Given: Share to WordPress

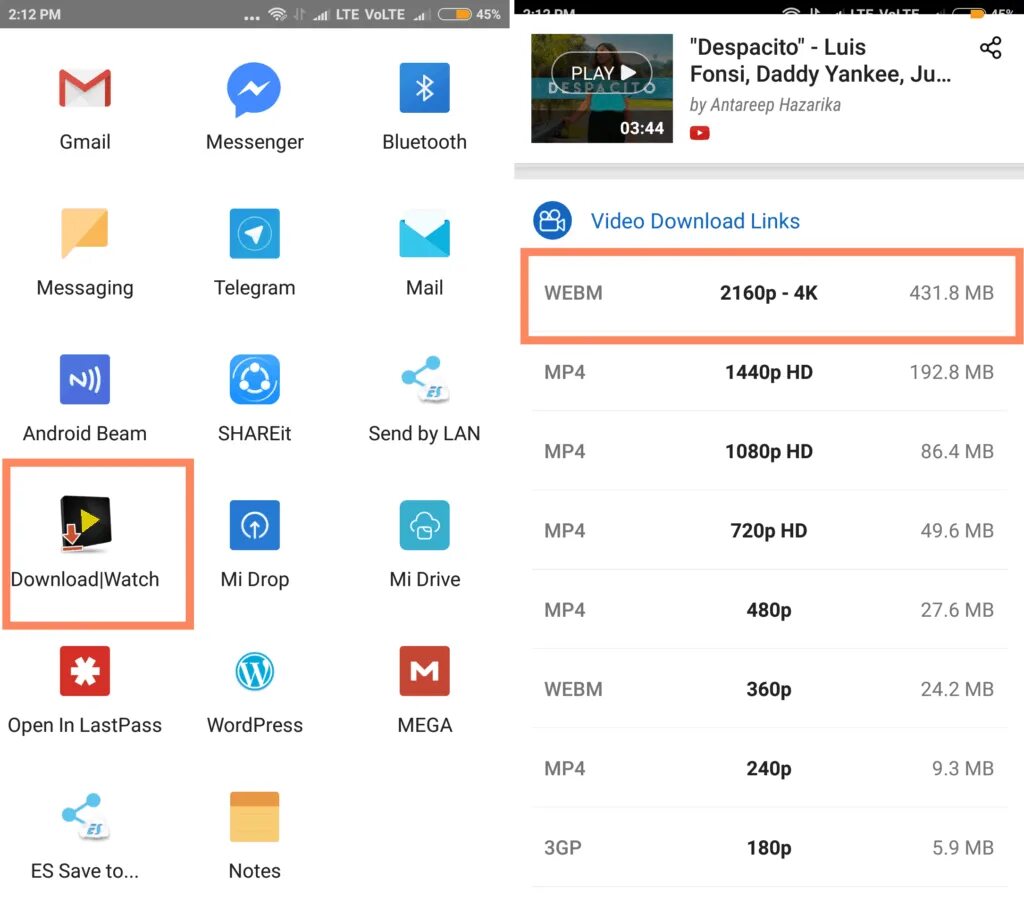Looking at the screenshot, I should point(255,671).
